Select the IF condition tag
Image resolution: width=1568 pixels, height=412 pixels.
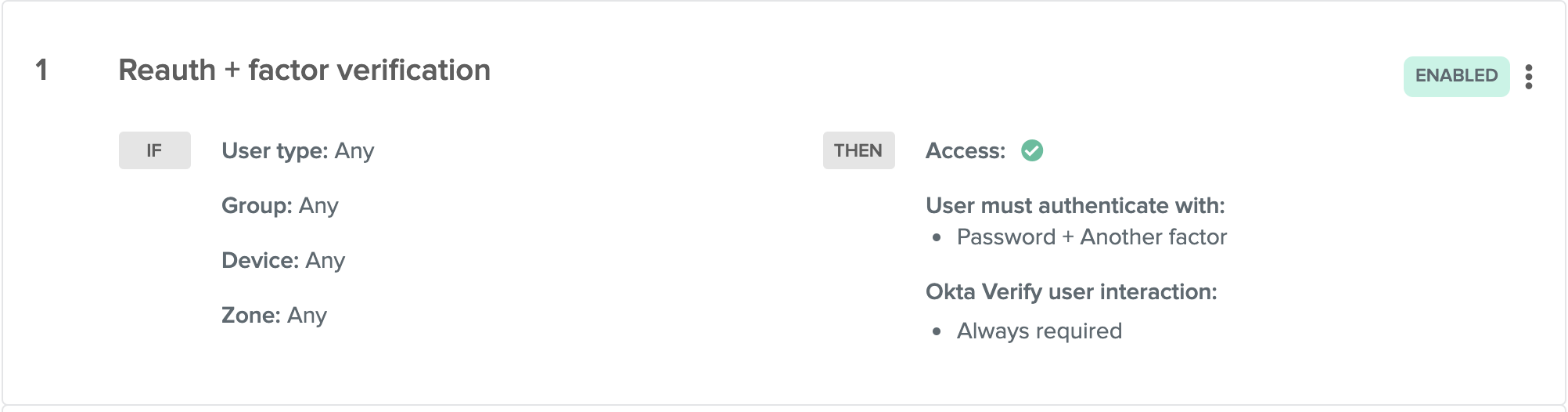(x=154, y=150)
